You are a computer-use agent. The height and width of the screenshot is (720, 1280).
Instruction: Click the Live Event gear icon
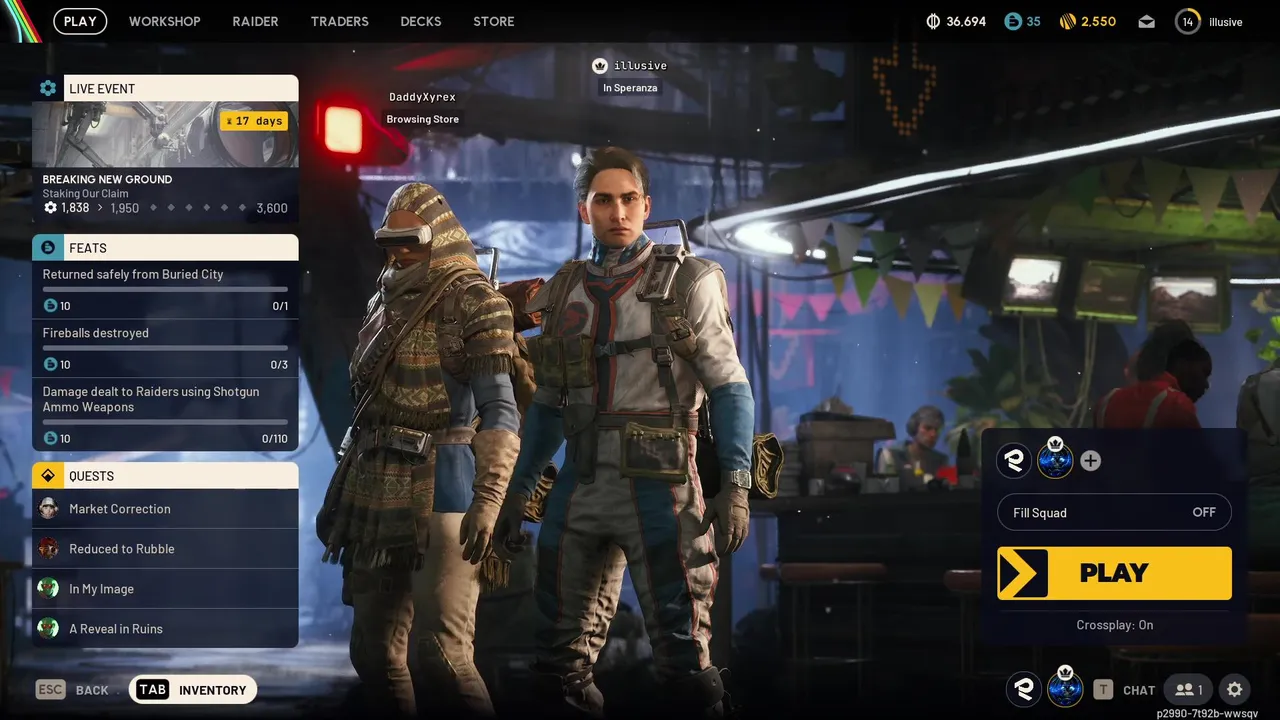[x=47, y=88]
